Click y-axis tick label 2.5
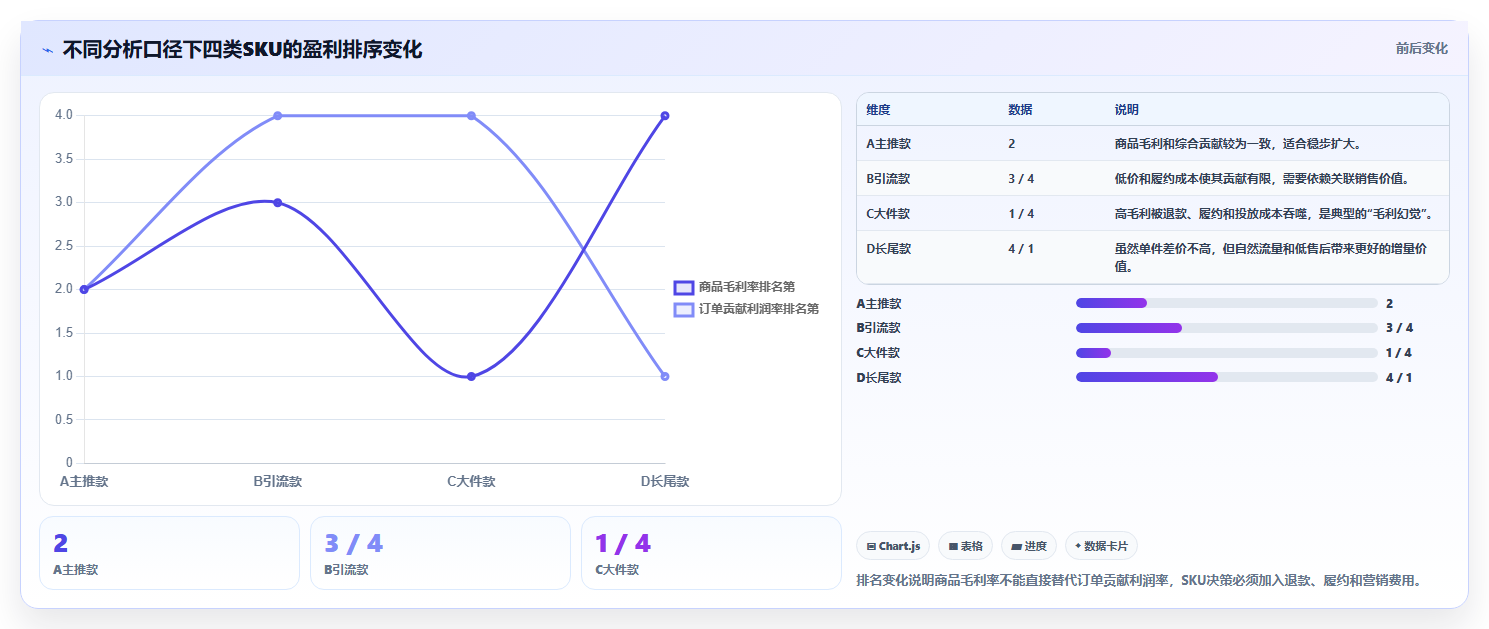This screenshot has width=1489, height=629. (x=64, y=245)
